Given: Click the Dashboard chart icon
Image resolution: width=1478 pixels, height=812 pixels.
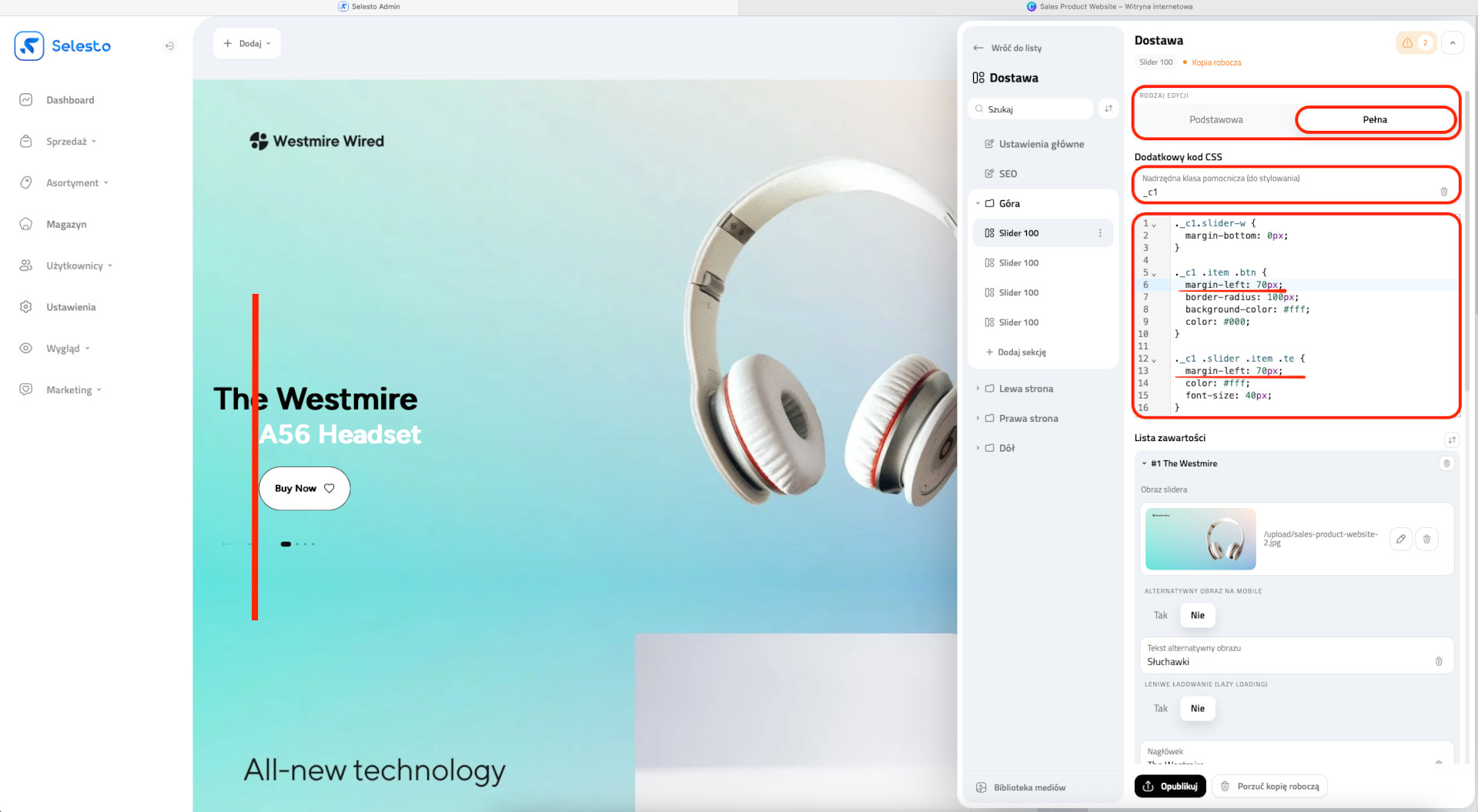Looking at the screenshot, I should click(25, 100).
